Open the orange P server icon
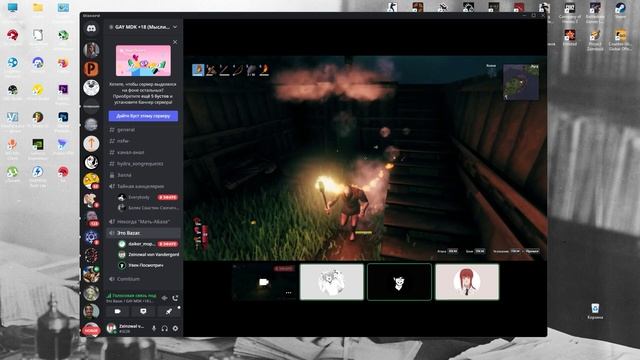 tap(91, 69)
